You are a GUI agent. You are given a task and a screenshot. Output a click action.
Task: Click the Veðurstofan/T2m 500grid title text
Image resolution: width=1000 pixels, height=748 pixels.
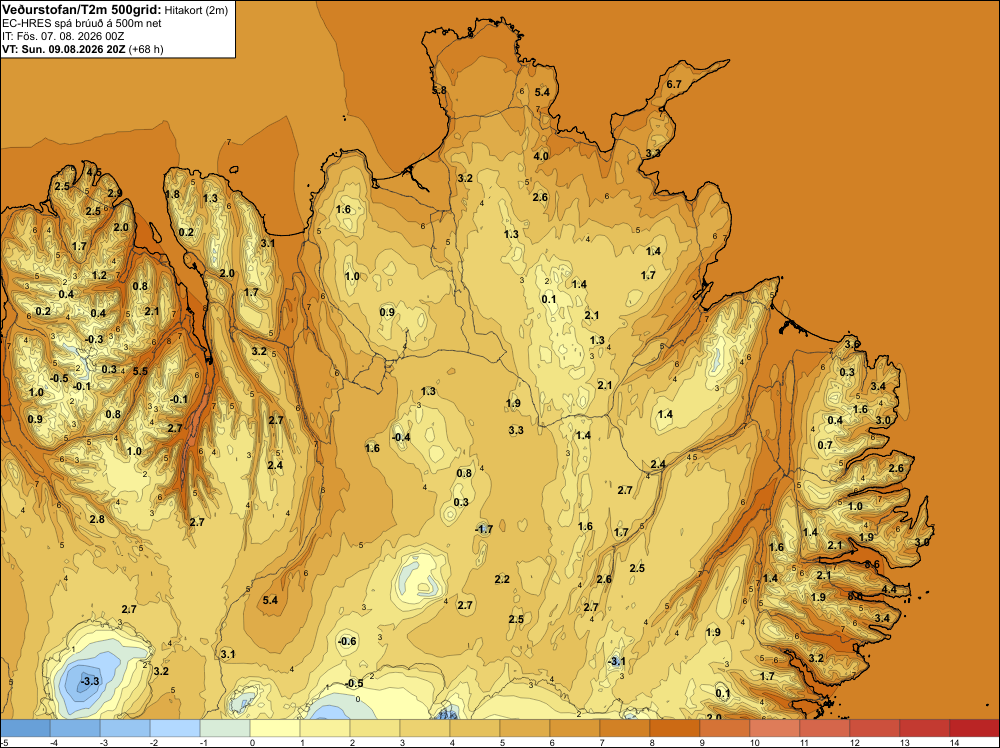[x=82, y=10]
